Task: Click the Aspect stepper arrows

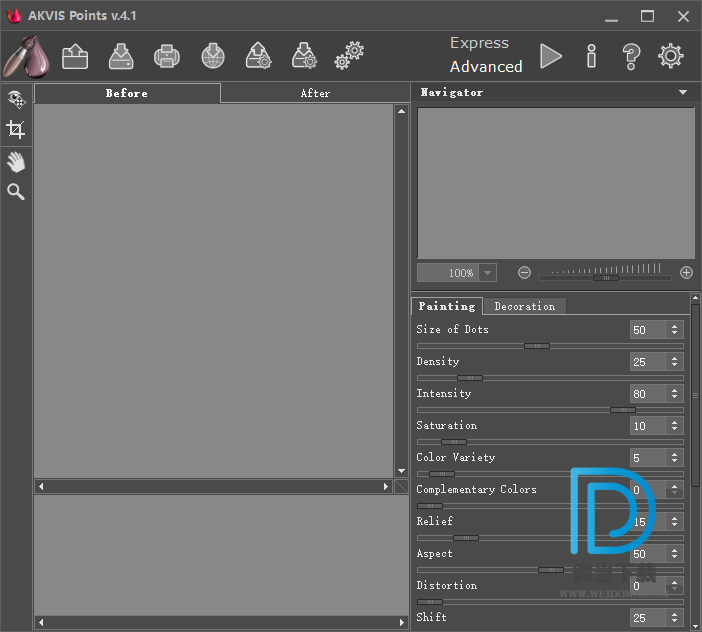Action: [x=674, y=554]
